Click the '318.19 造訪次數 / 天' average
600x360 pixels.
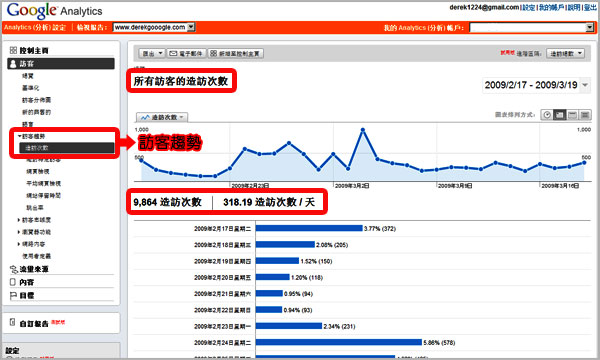pyautogui.click(x=269, y=202)
